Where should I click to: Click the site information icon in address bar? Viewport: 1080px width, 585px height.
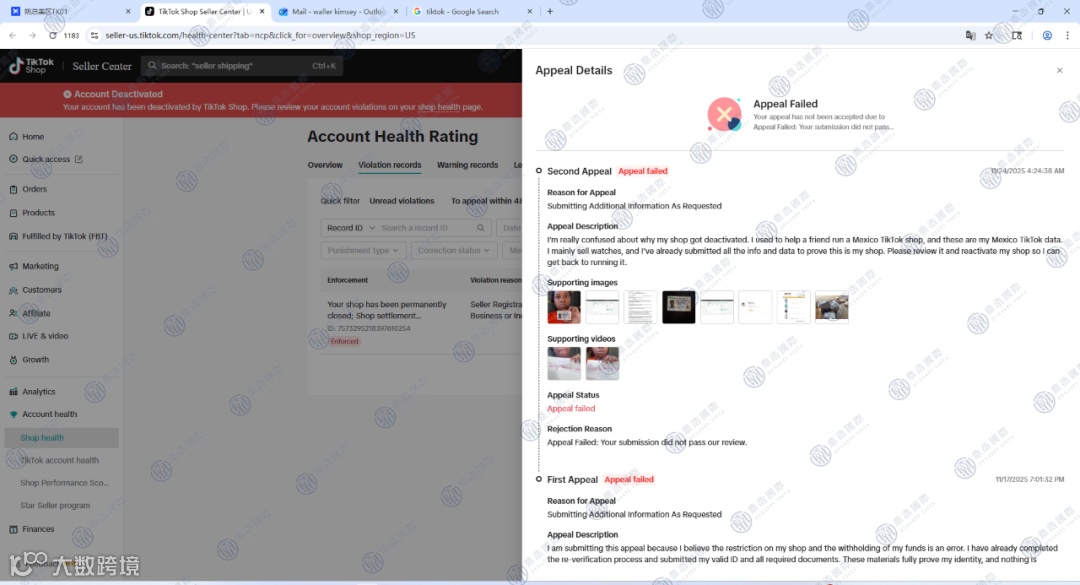tap(94, 35)
